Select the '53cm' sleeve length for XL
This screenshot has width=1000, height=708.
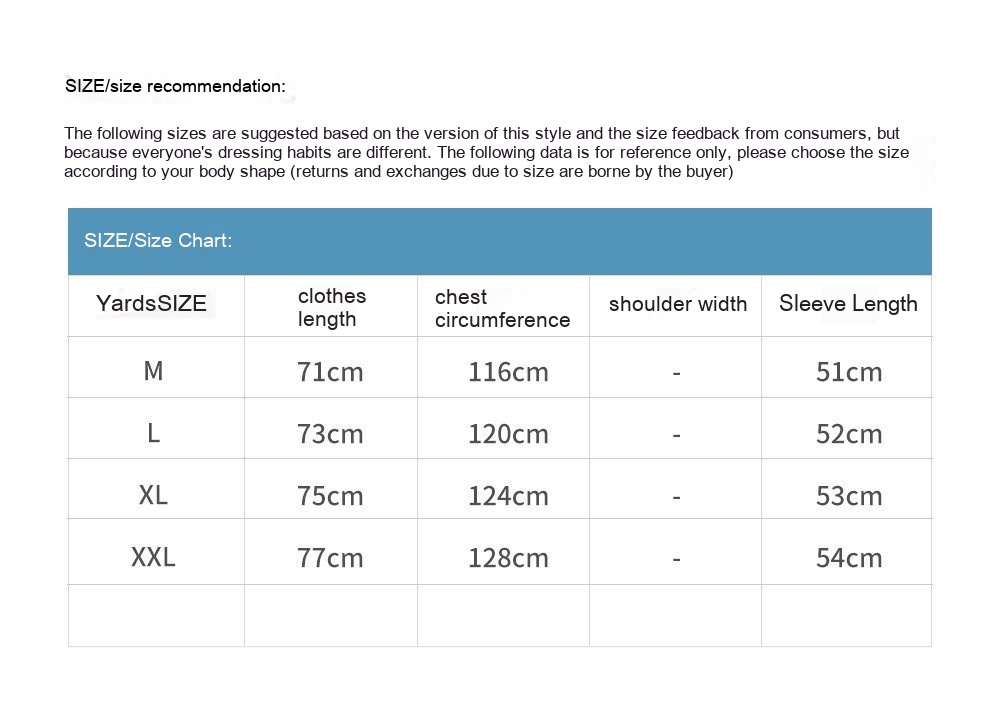pos(849,496)
